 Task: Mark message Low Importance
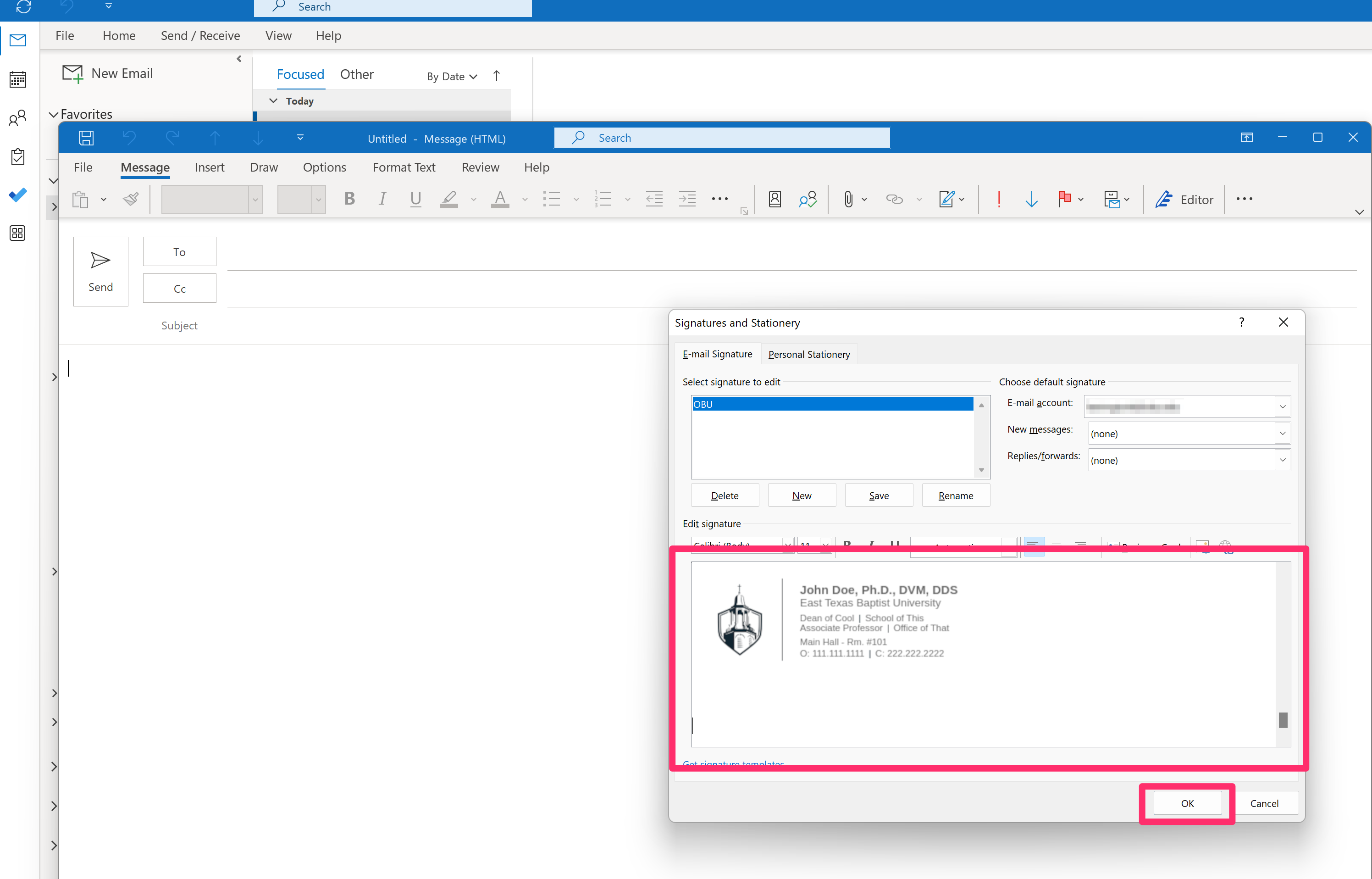pyautogui.click(x=1031, y=199)
